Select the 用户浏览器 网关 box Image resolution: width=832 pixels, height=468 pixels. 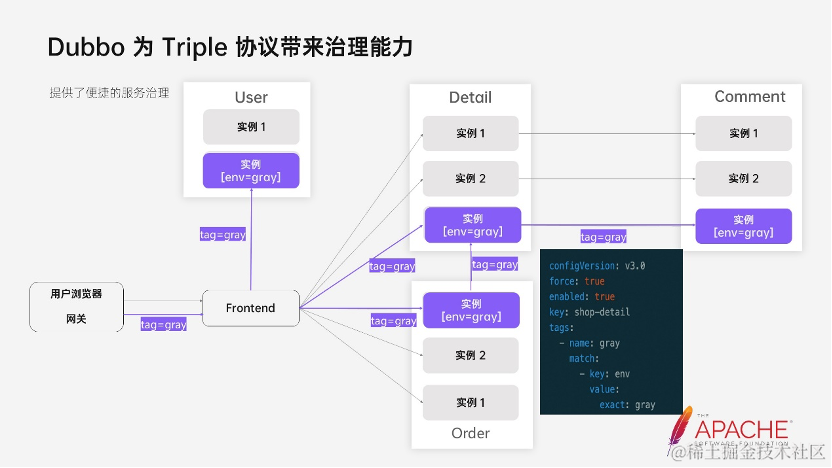click(x=76, y=307)
